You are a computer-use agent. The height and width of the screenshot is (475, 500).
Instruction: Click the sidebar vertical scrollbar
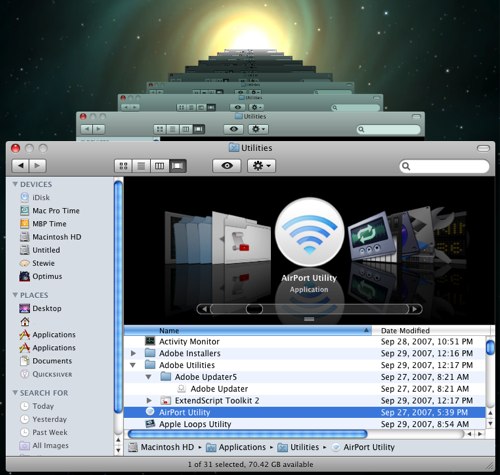click(x=118, y=297)
